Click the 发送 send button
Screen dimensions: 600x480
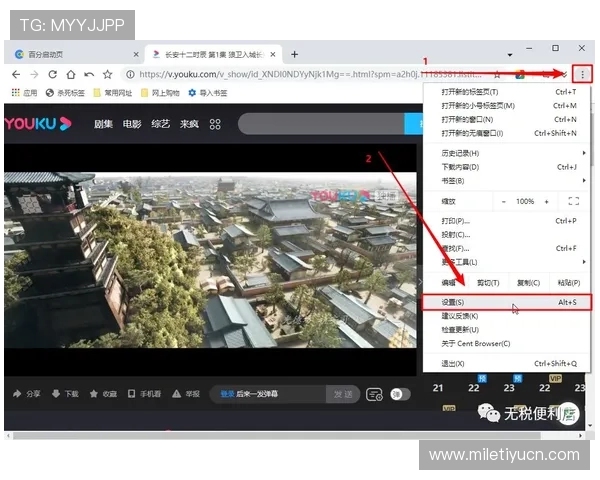[343, 394]
